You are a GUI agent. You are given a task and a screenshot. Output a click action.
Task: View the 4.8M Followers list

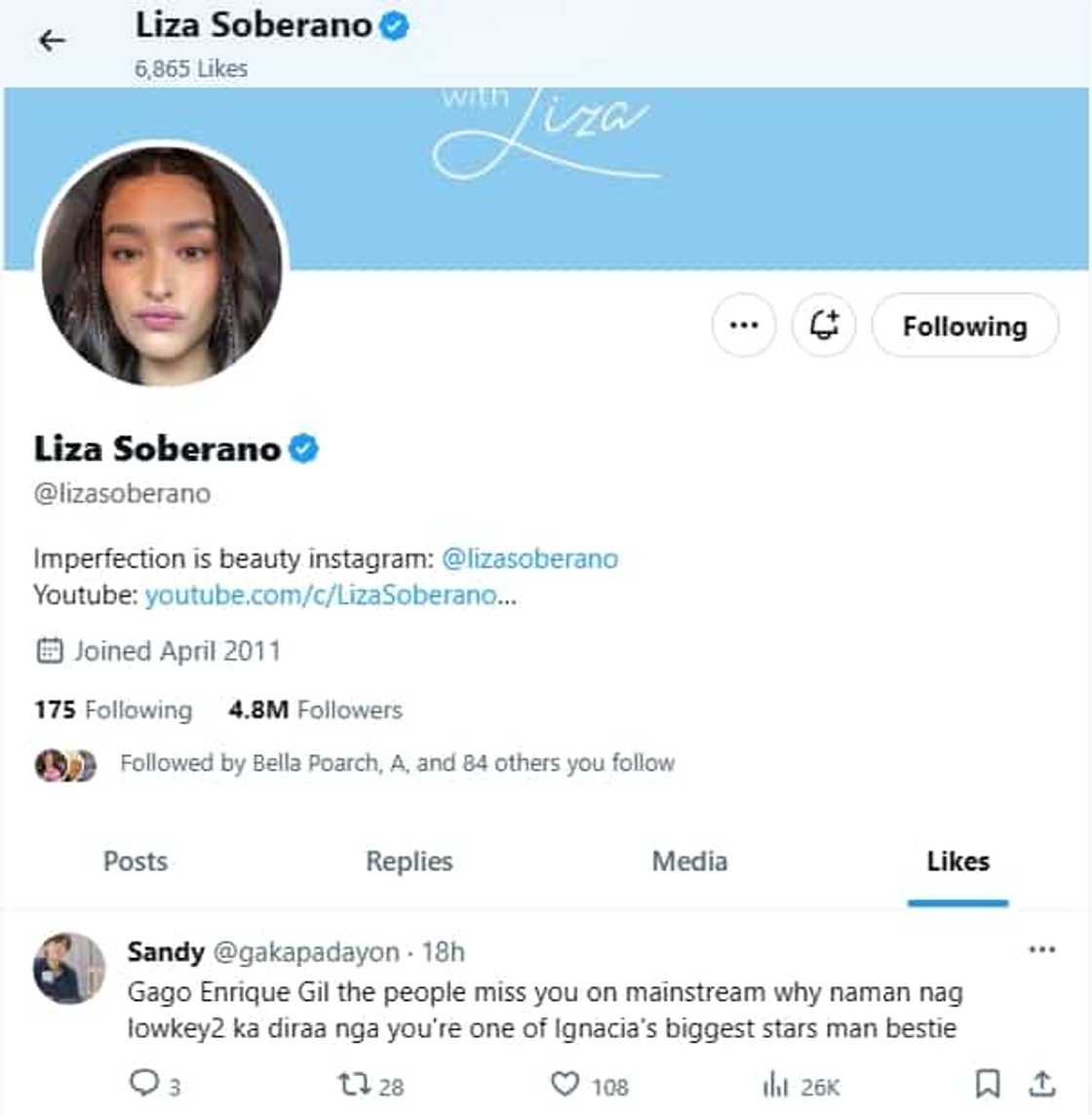tap(315, 710)
